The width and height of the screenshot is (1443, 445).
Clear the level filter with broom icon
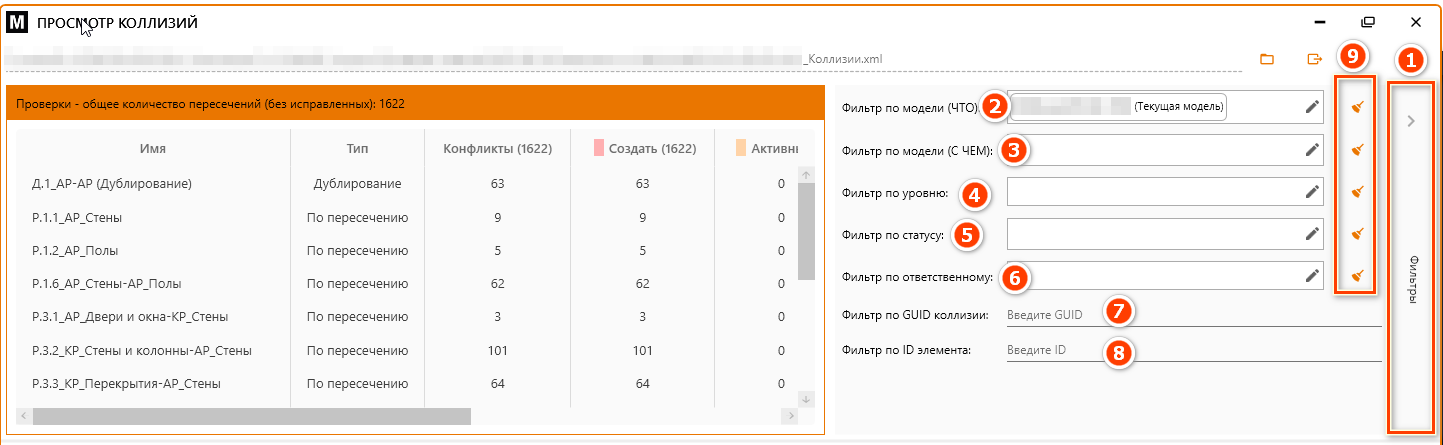tap(1357, 191)
